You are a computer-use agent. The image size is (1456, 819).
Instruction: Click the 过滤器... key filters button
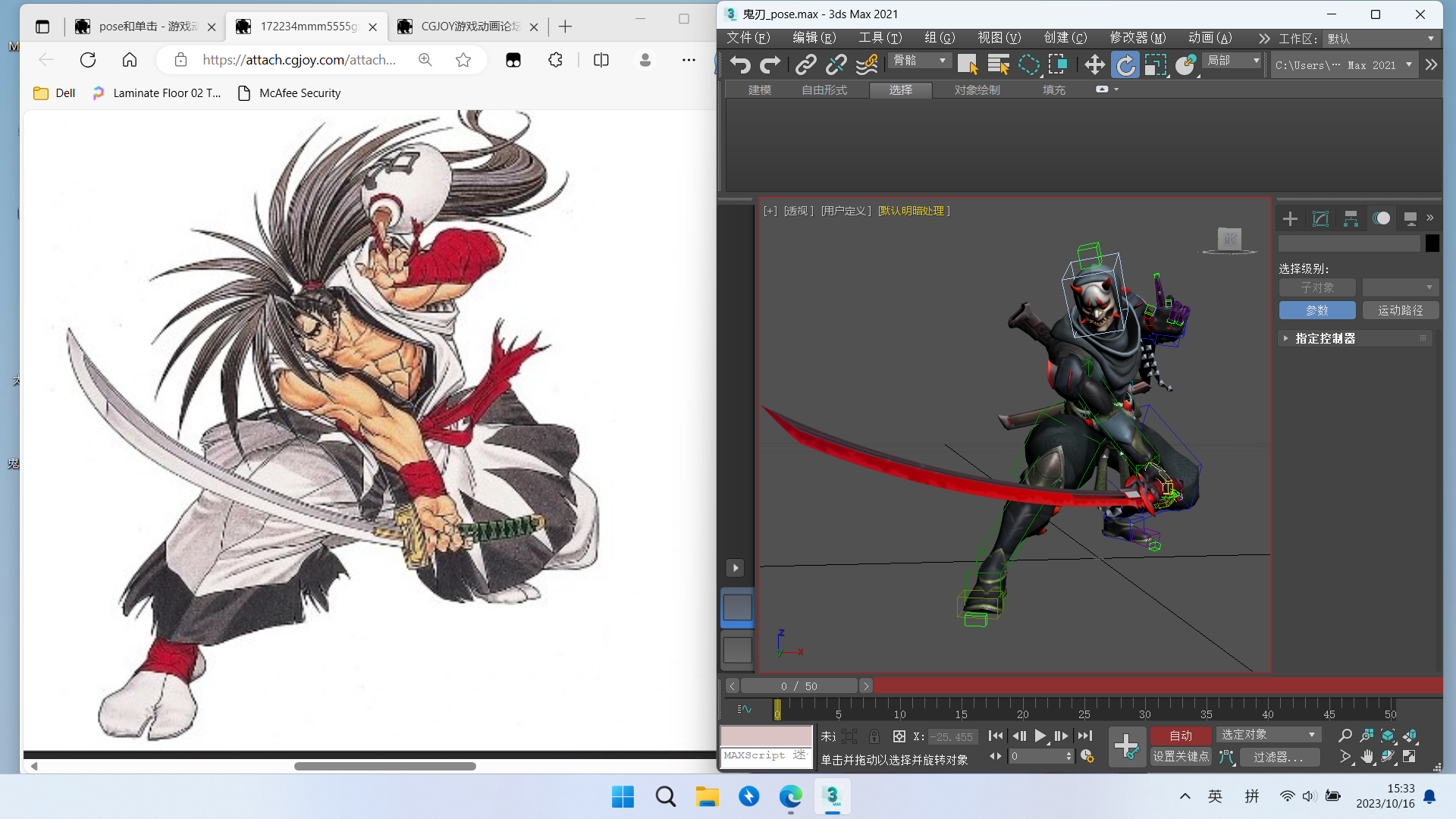click(x=1278, y=757)
